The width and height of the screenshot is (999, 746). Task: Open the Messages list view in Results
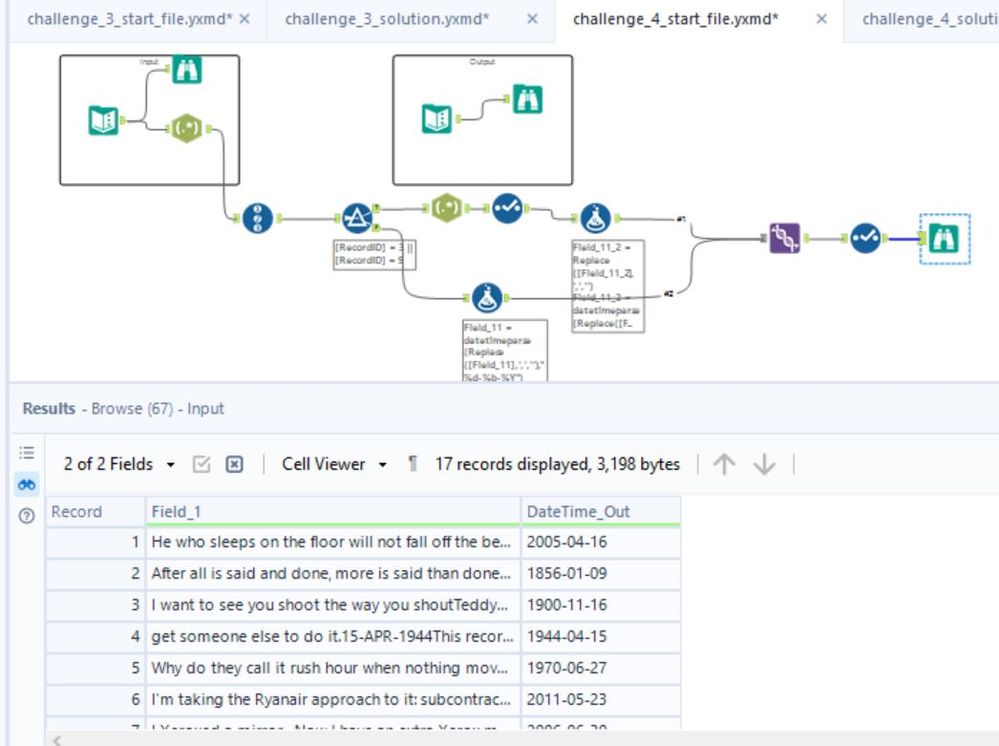[x=26, y=453]
